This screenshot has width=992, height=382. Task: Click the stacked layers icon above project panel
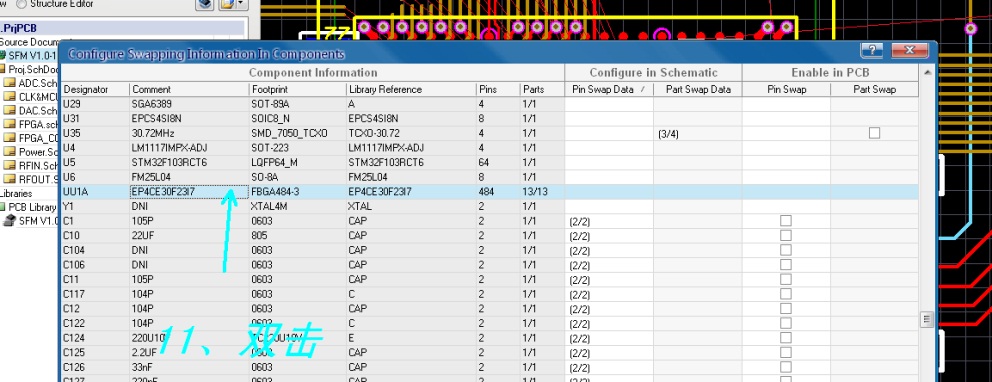click(204, 4)
